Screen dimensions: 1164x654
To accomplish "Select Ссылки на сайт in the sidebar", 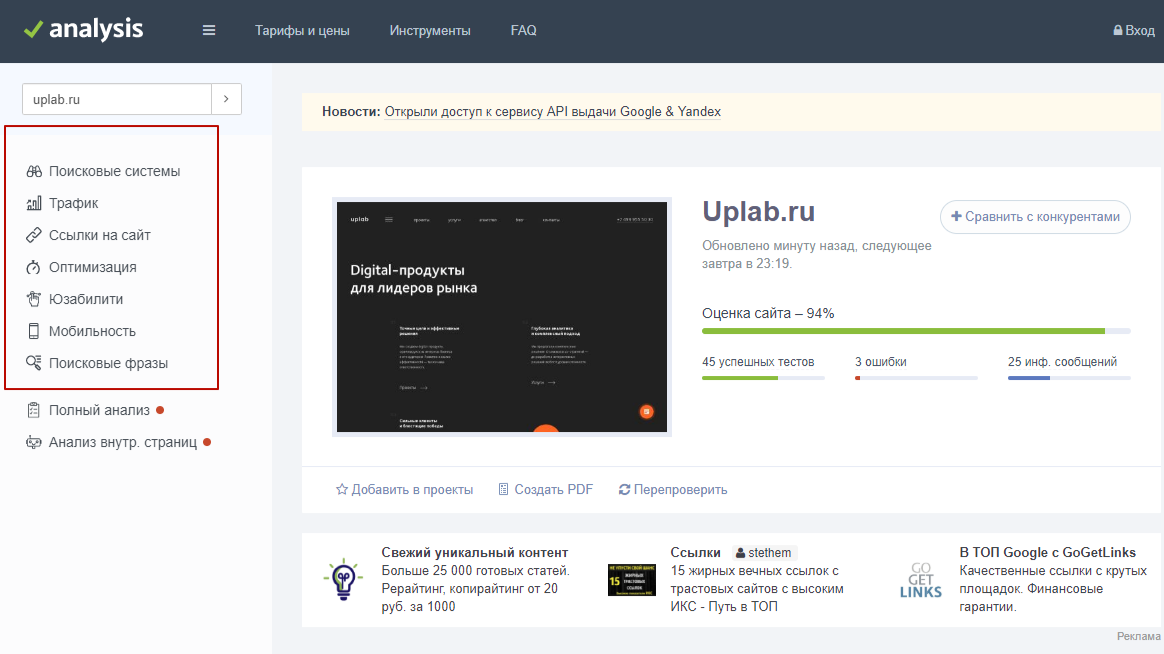I will 99,235.
